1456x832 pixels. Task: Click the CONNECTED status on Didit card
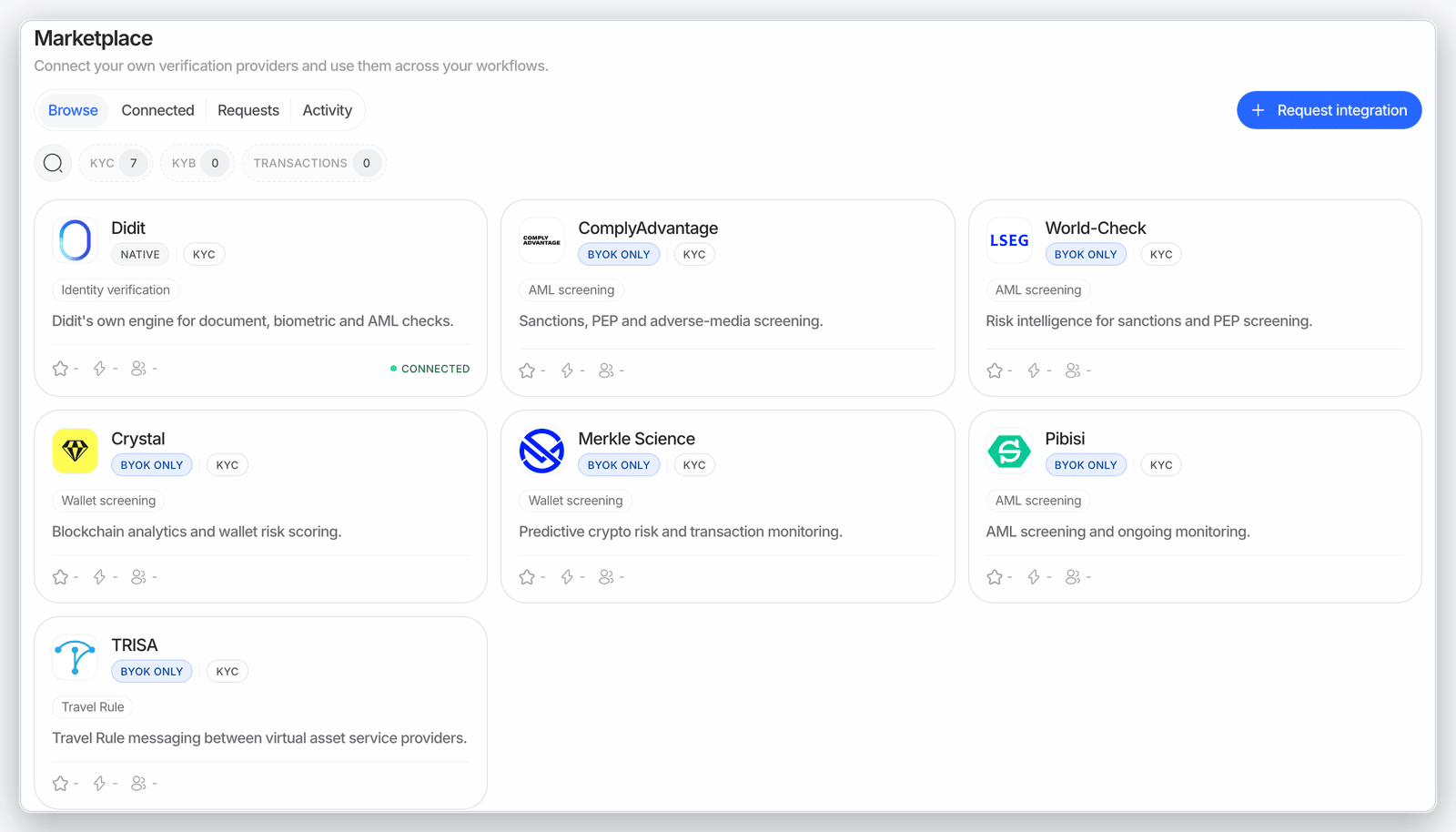[430, 369]
